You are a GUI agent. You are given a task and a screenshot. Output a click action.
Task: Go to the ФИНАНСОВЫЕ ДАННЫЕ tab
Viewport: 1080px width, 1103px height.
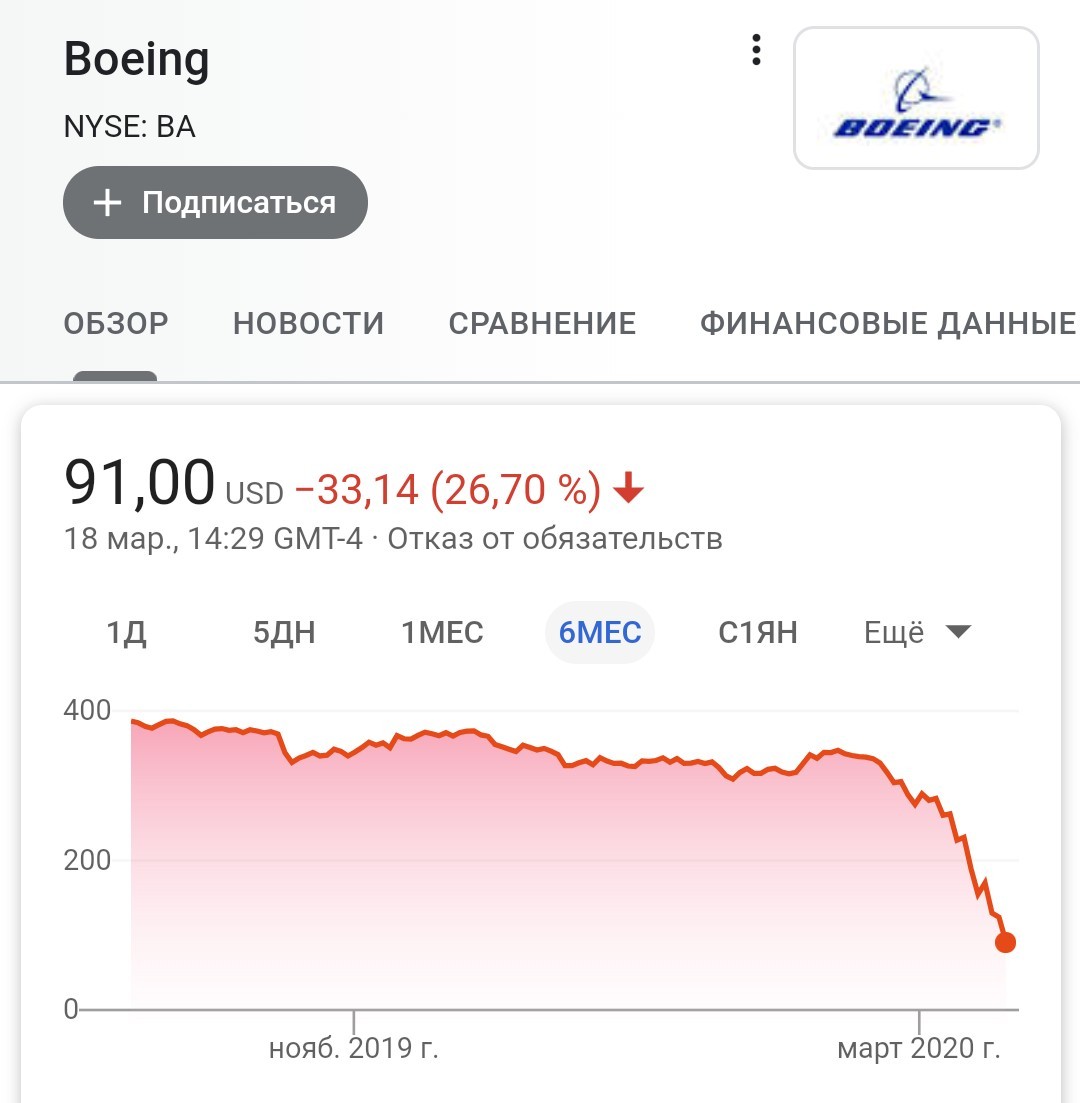point(888,324)
